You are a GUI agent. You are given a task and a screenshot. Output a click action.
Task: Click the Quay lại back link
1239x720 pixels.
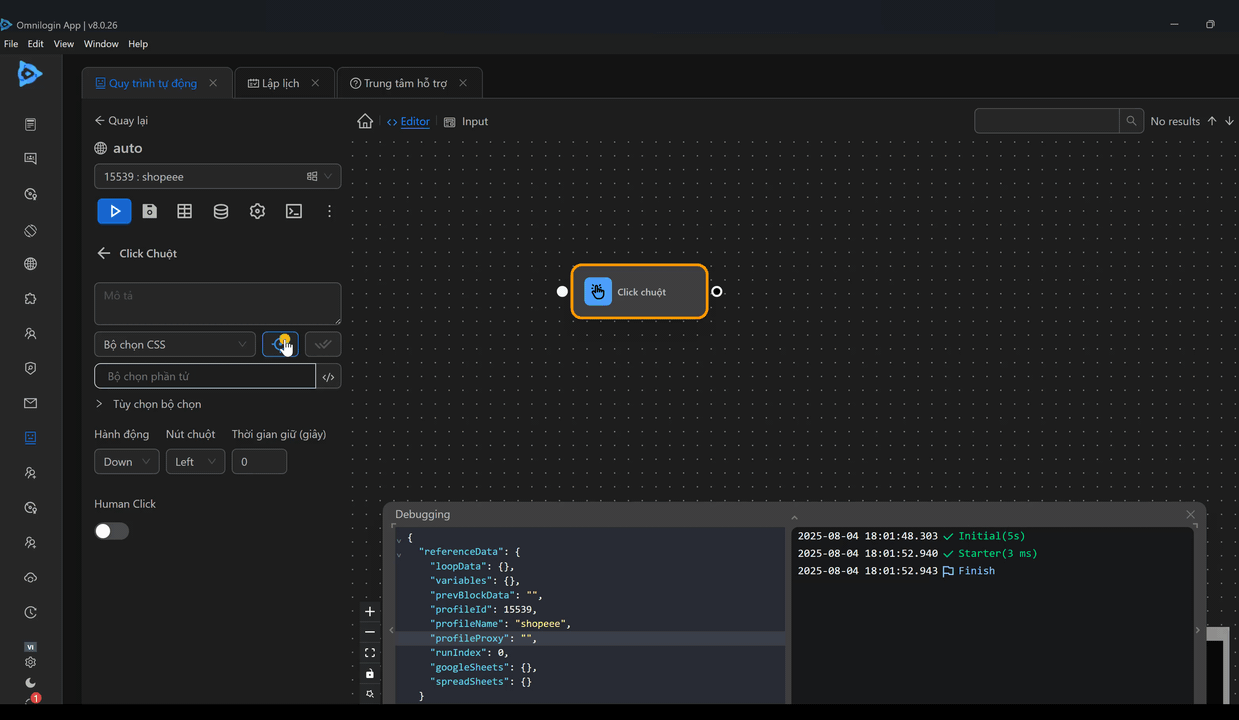click(x=121, y=120)
